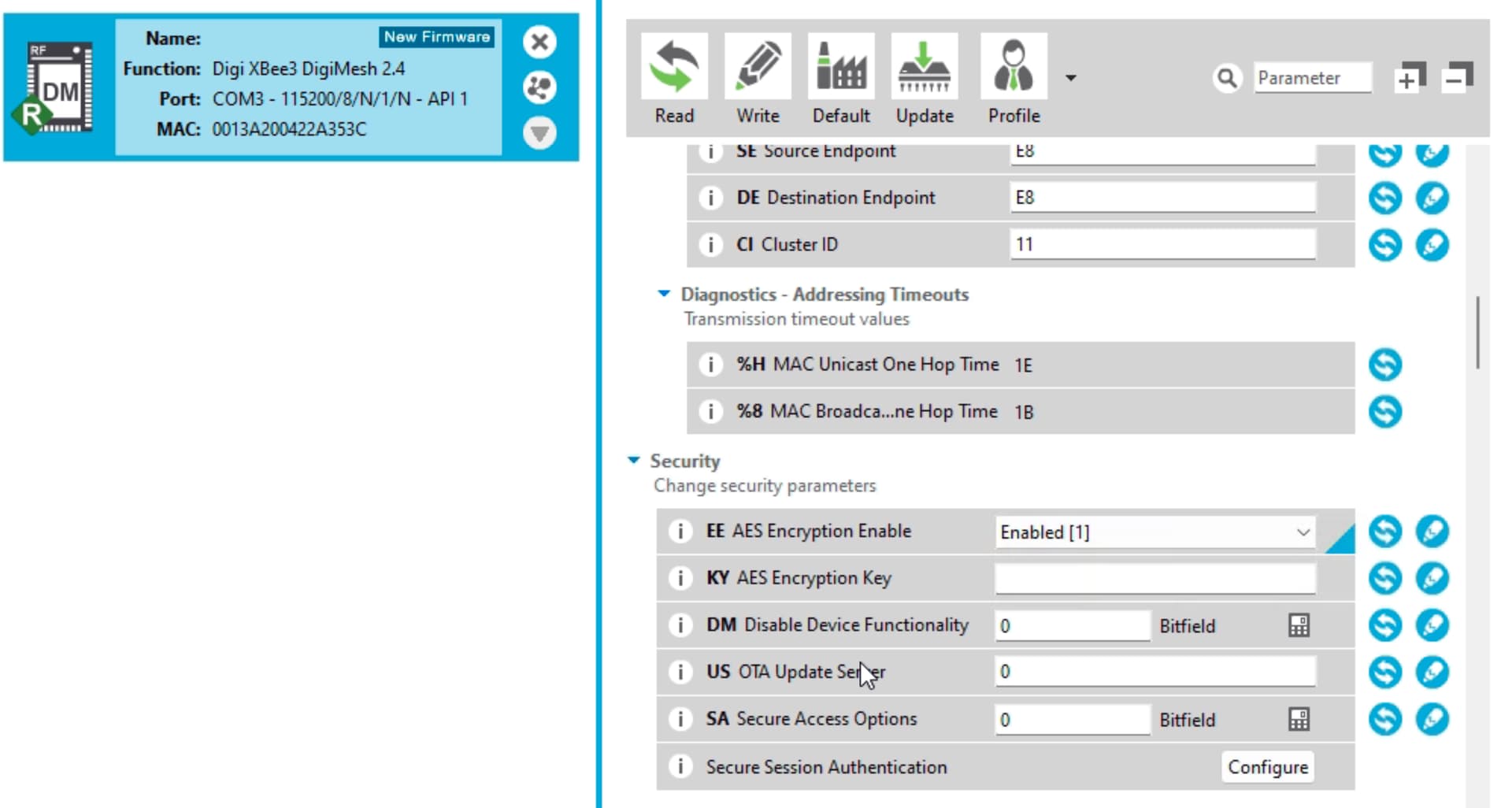Click the AES Encryption Key field
The image size is (1512, 808).
tap(1154, 578)
